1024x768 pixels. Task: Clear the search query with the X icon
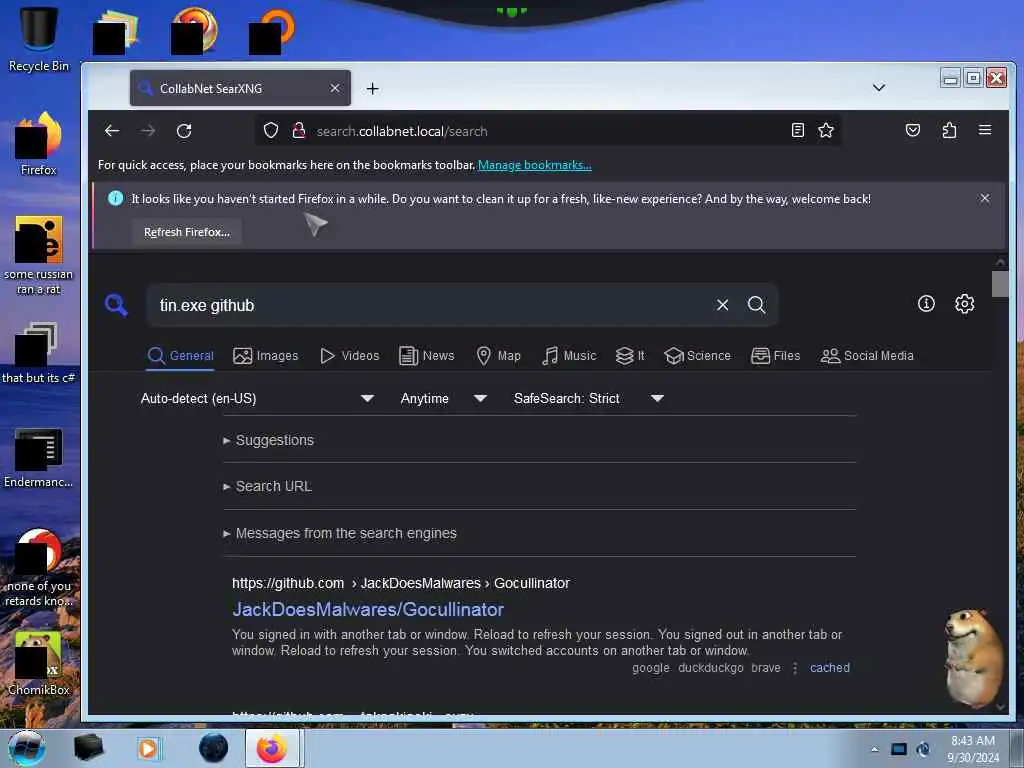(722, 305)
